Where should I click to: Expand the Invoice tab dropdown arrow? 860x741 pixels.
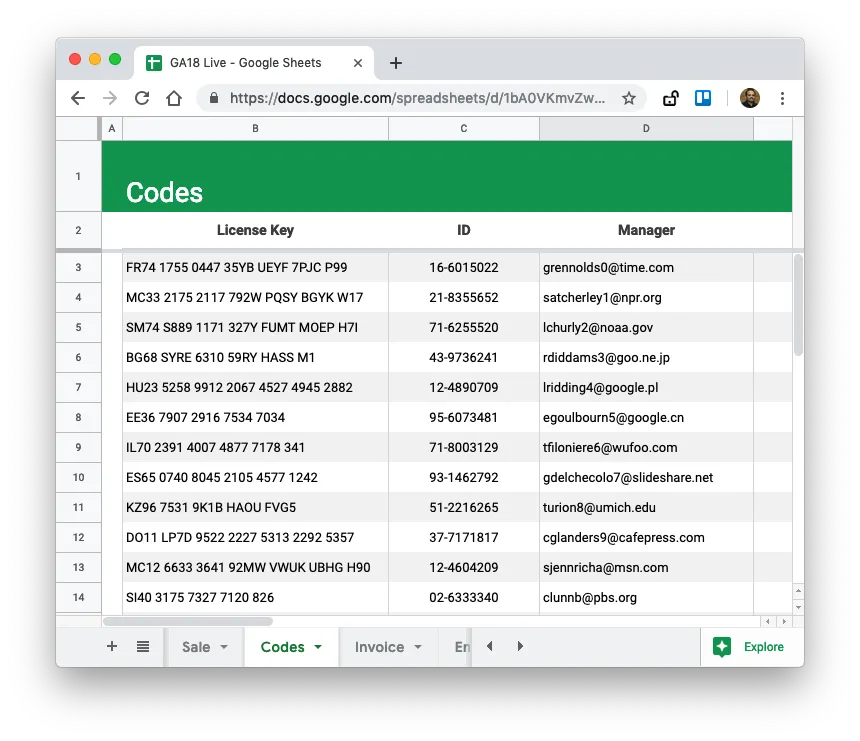tap(418, 647)
